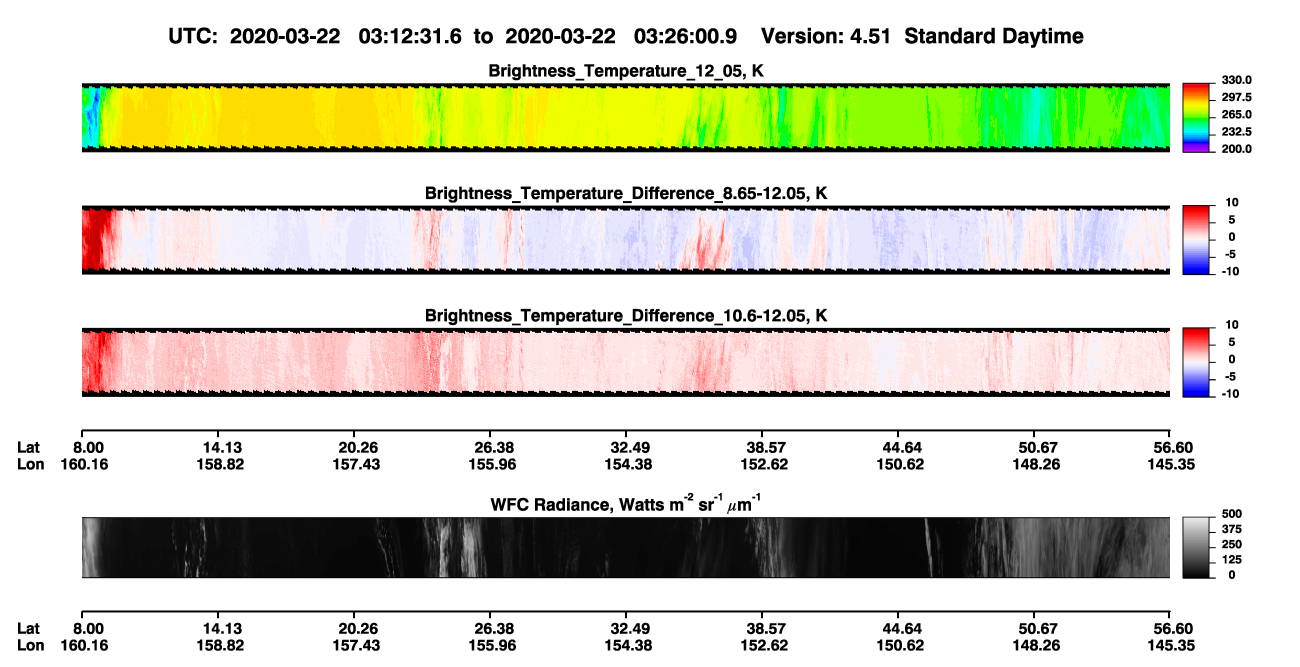Click the 10 tick on 8.65-12.05 colorbar
The width and height of the screenshot is (1300, 667).
1231,203
